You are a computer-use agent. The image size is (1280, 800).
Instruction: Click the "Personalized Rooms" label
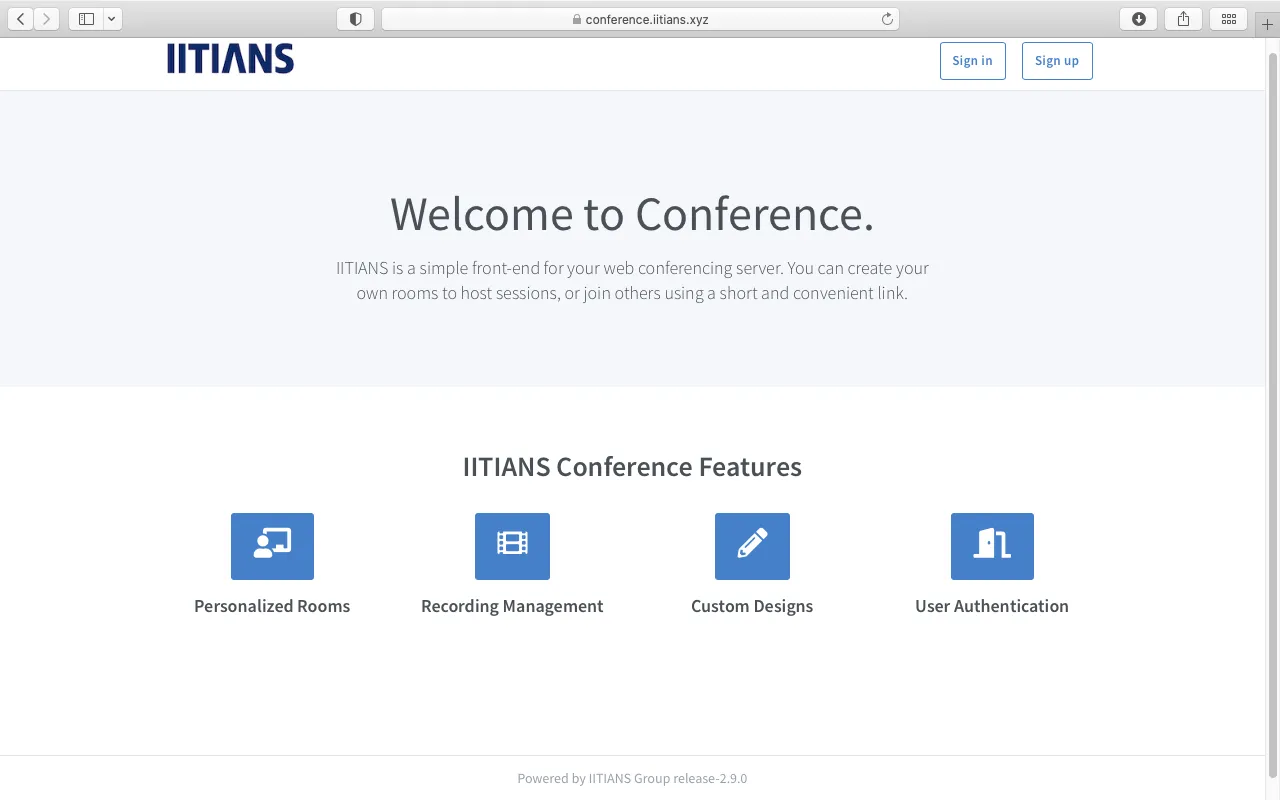point(272,606)
